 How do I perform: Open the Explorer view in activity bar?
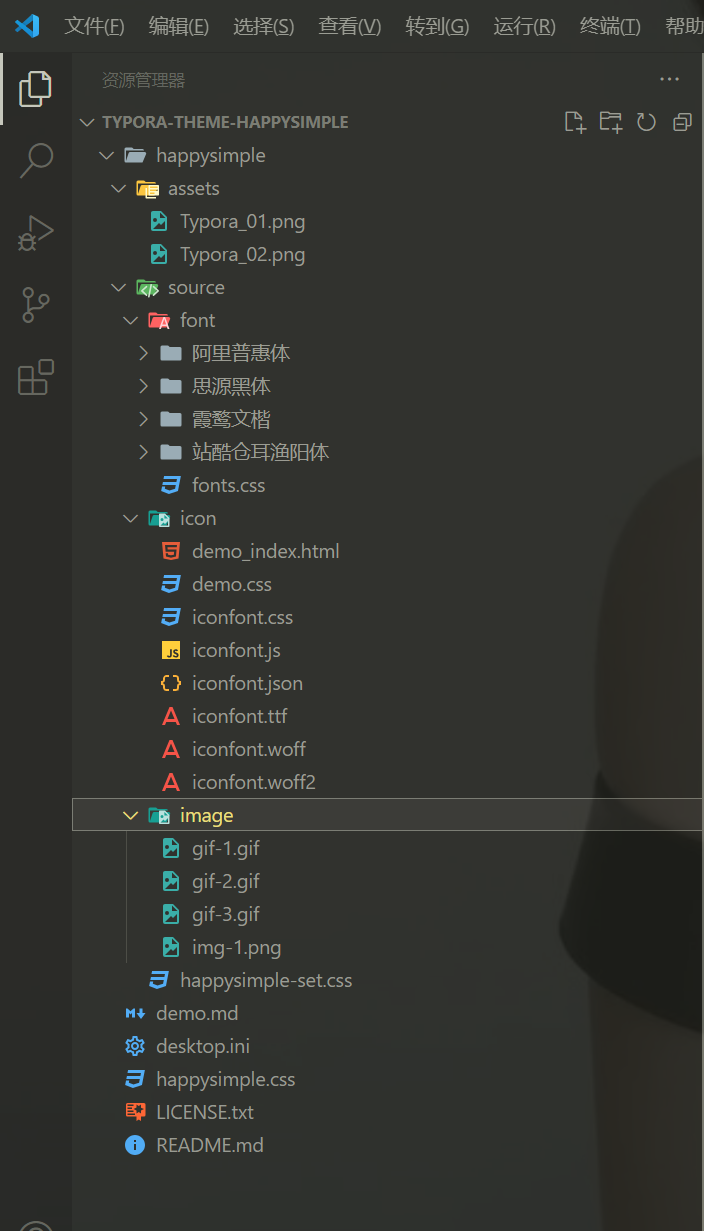(x=36, y=89)
